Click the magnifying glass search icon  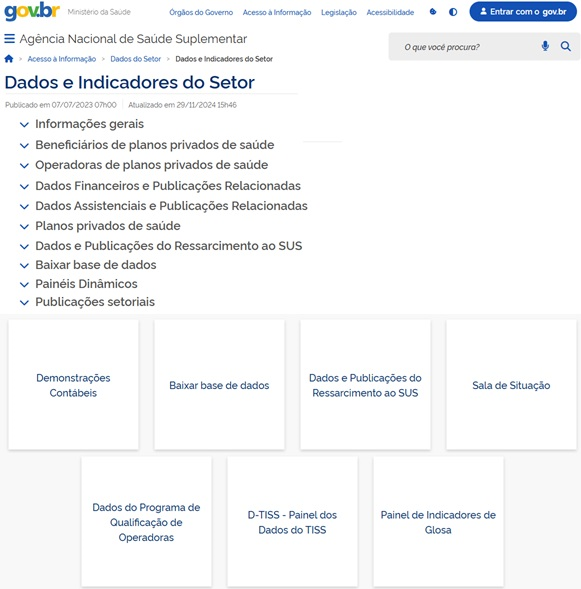566,46
